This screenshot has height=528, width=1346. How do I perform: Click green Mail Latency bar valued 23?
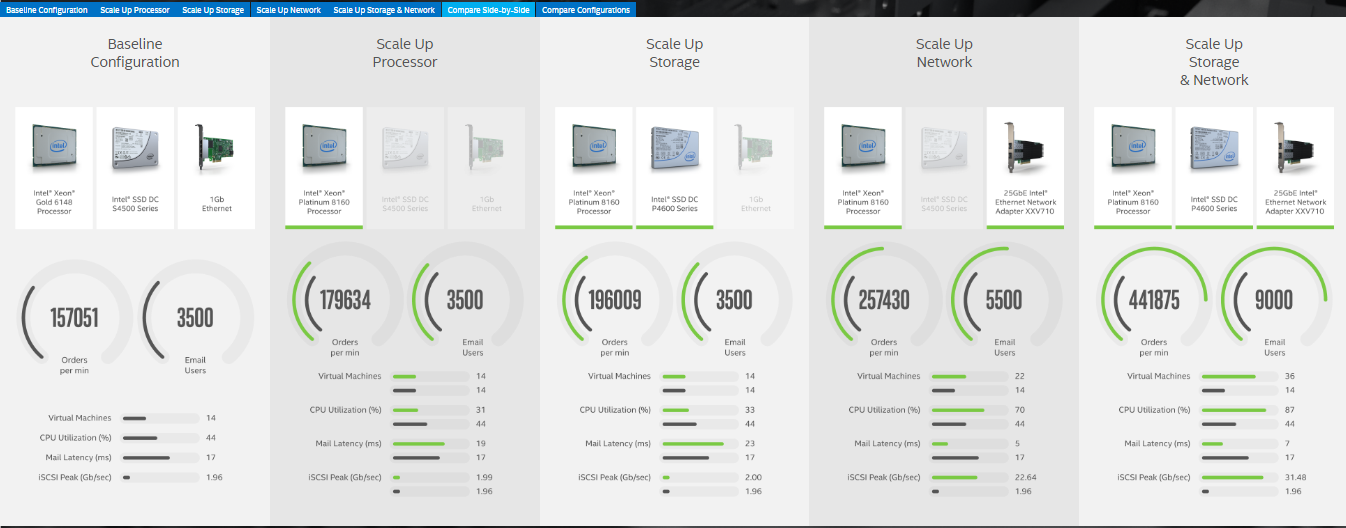tap(700, 443)
